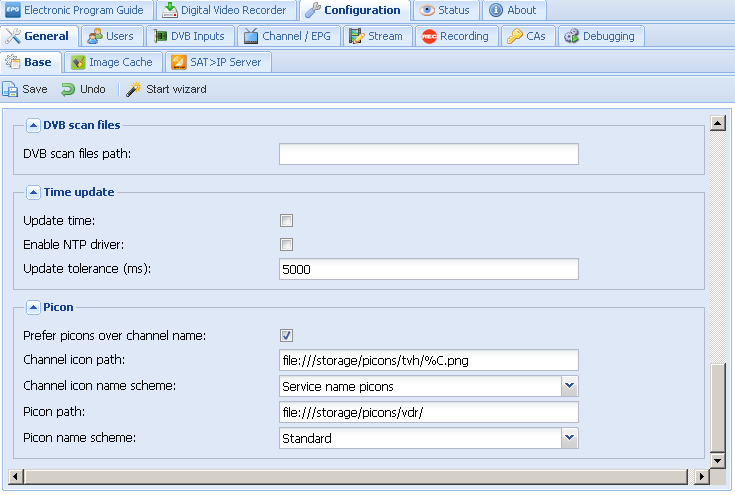
Task: Click the horizontal scrollbar left arrow
Action: click(x=15, y=477)
